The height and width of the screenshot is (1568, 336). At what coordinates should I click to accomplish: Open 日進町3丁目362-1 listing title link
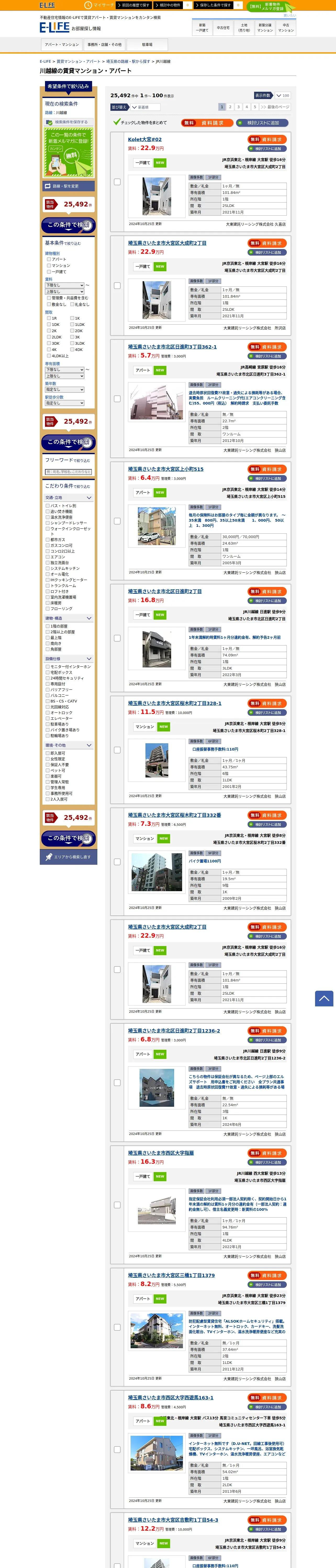coord(172,347)
